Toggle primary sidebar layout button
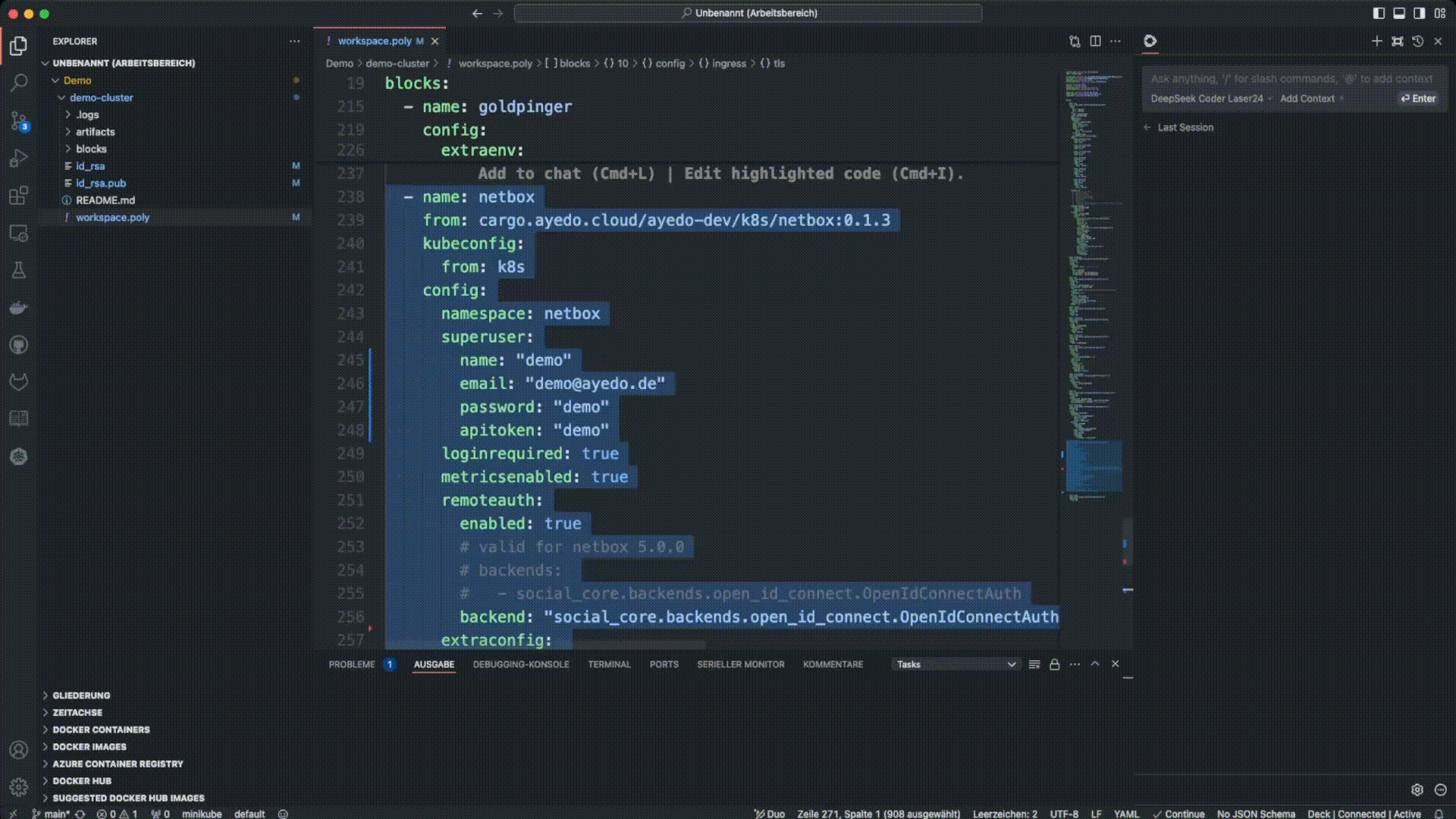Viewport: 1456px width, 819px height. (x=1379, y=13)
